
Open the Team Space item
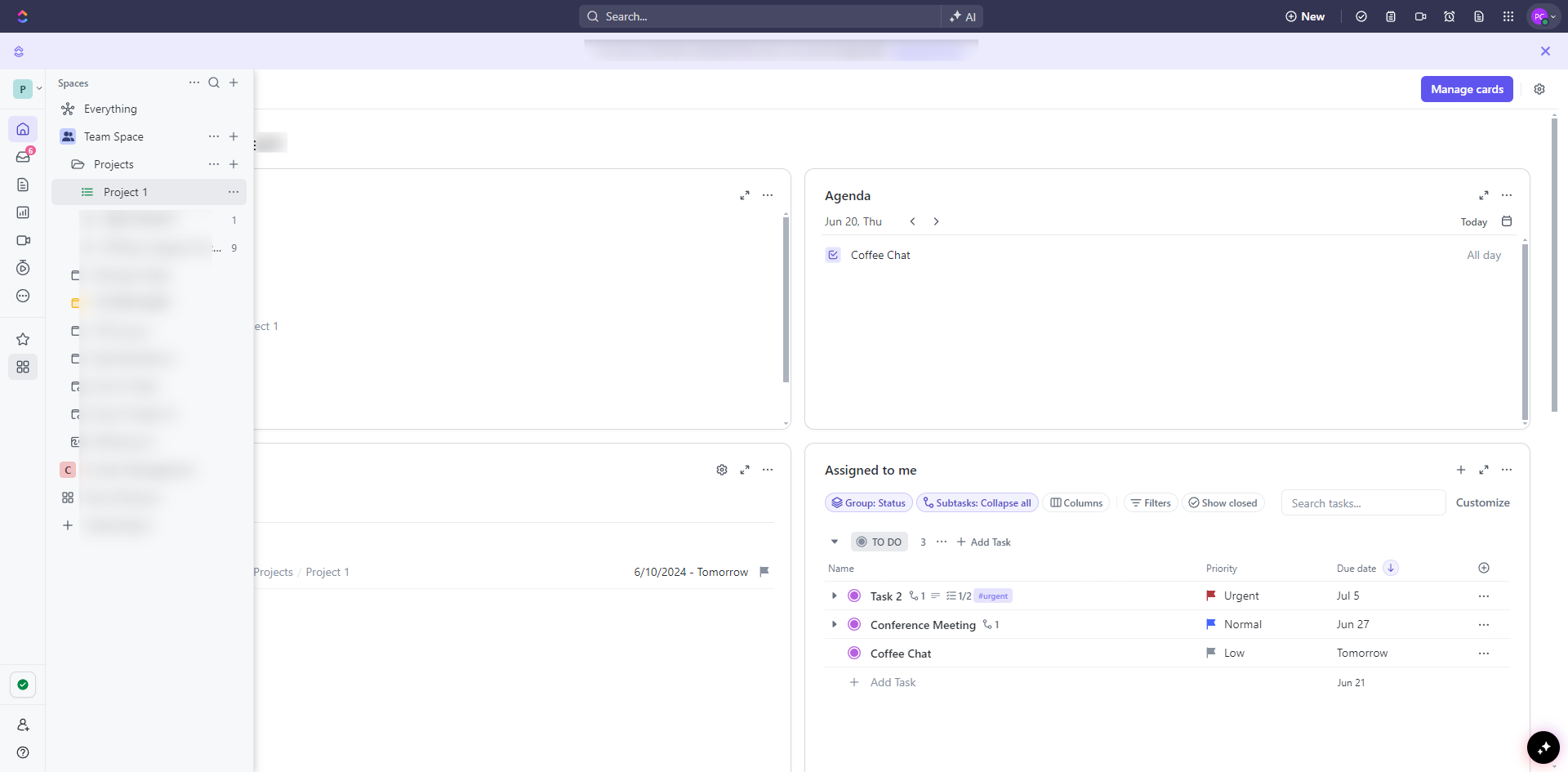click(x=114, y=136)
